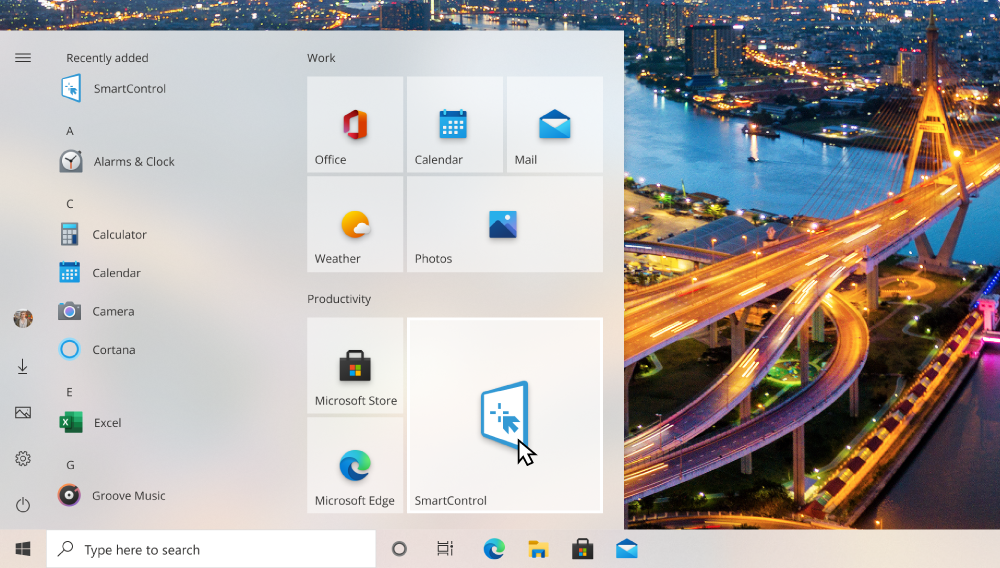This screenshot has width=1000, height=568.
Task: Open Alarms & Clock from app list
Action: pyautogui.click(x=117, y=161)
